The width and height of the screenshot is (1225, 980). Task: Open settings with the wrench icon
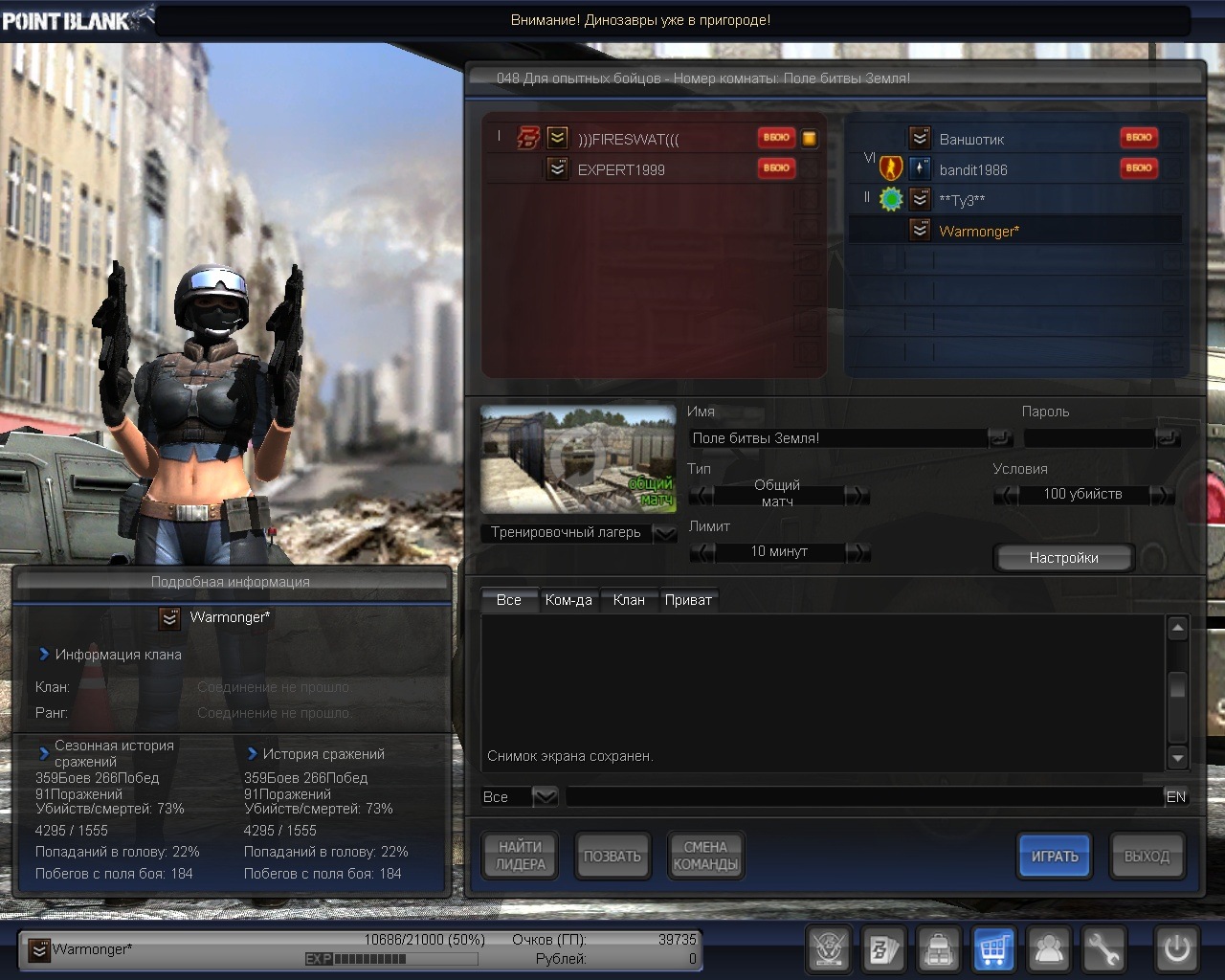[1103, 949]
